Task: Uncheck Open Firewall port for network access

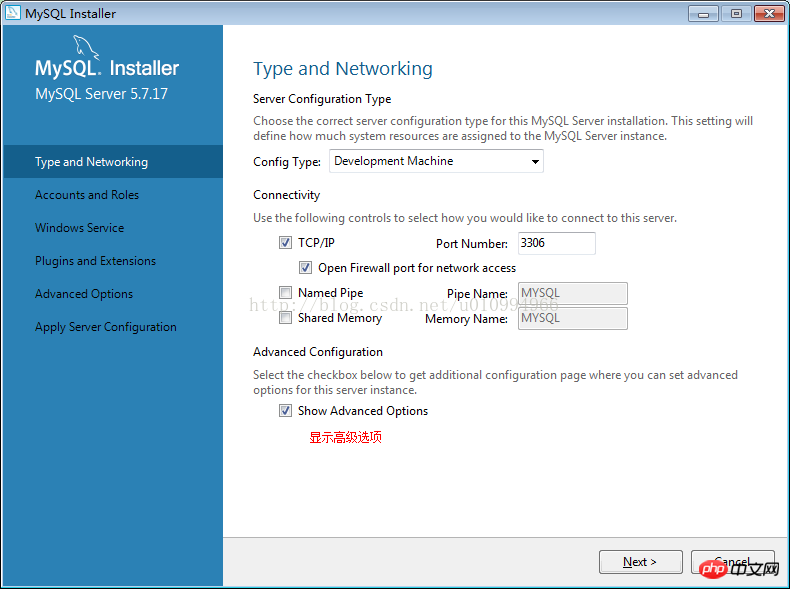Action: (305, 268)
